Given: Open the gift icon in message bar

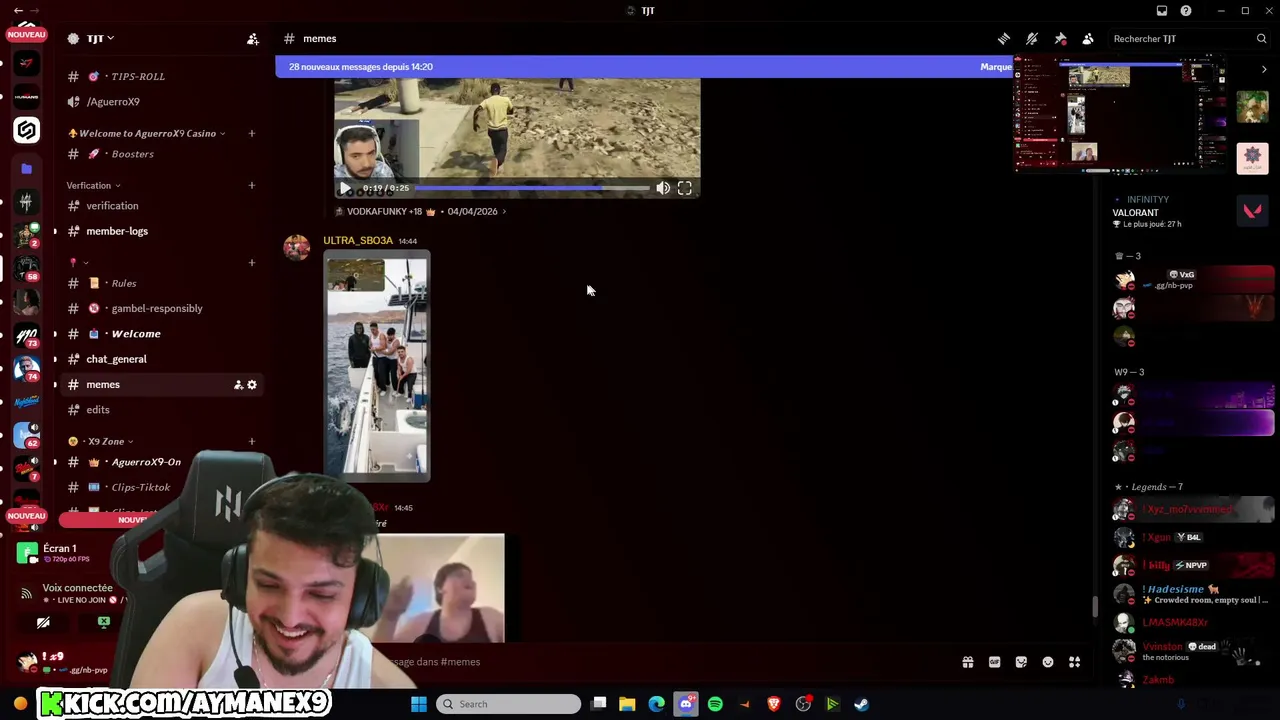Looking at the screenshot, I should pyautogui.click(x=968, y=662).
